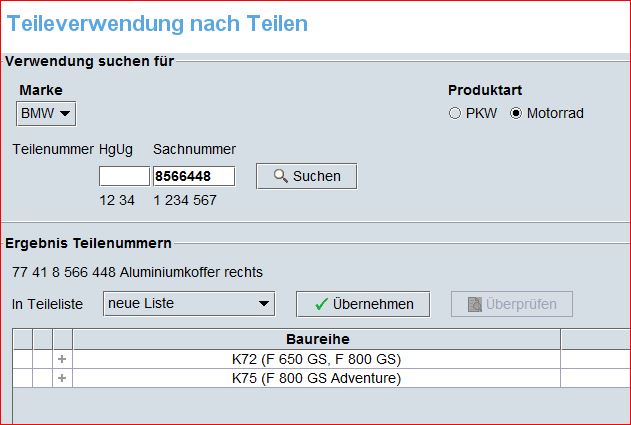Select the PKW product type
This screenshot has height=425, width=631.
[x=455, y=113]
